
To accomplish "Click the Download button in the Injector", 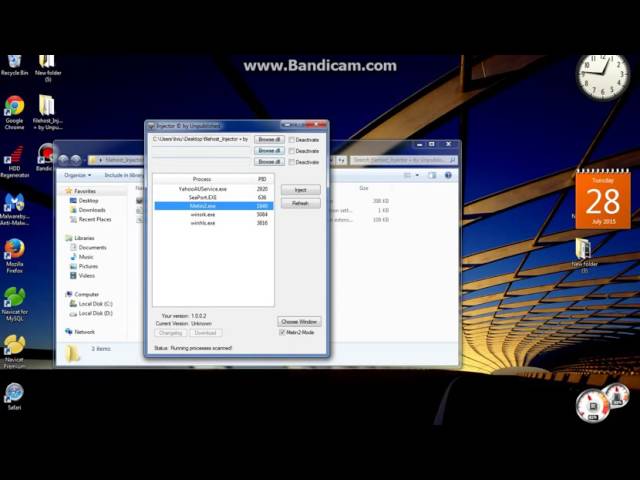I will point(205,333).
